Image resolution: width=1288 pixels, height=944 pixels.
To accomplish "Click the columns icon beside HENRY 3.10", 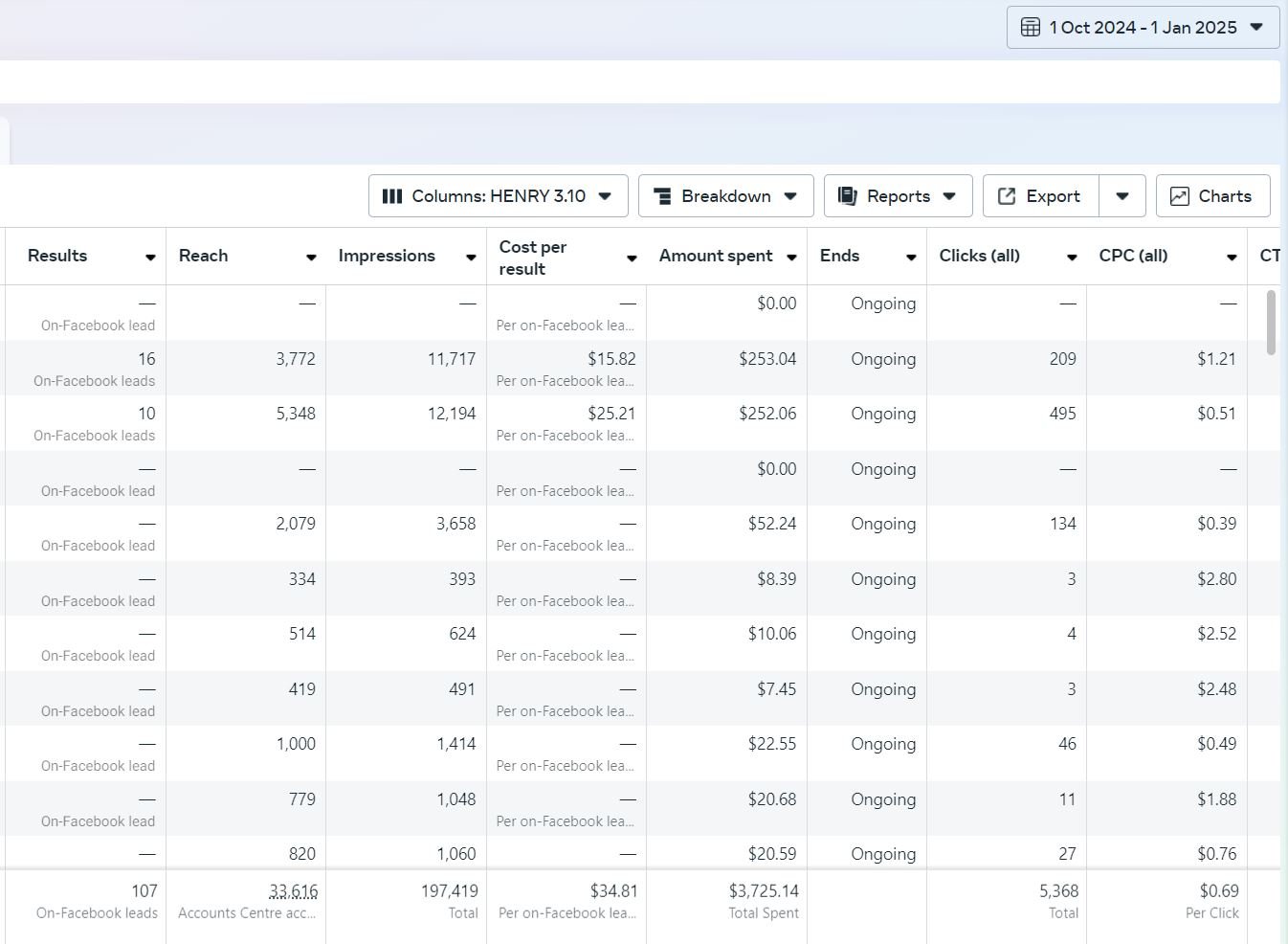I will [x=391, y=196].
